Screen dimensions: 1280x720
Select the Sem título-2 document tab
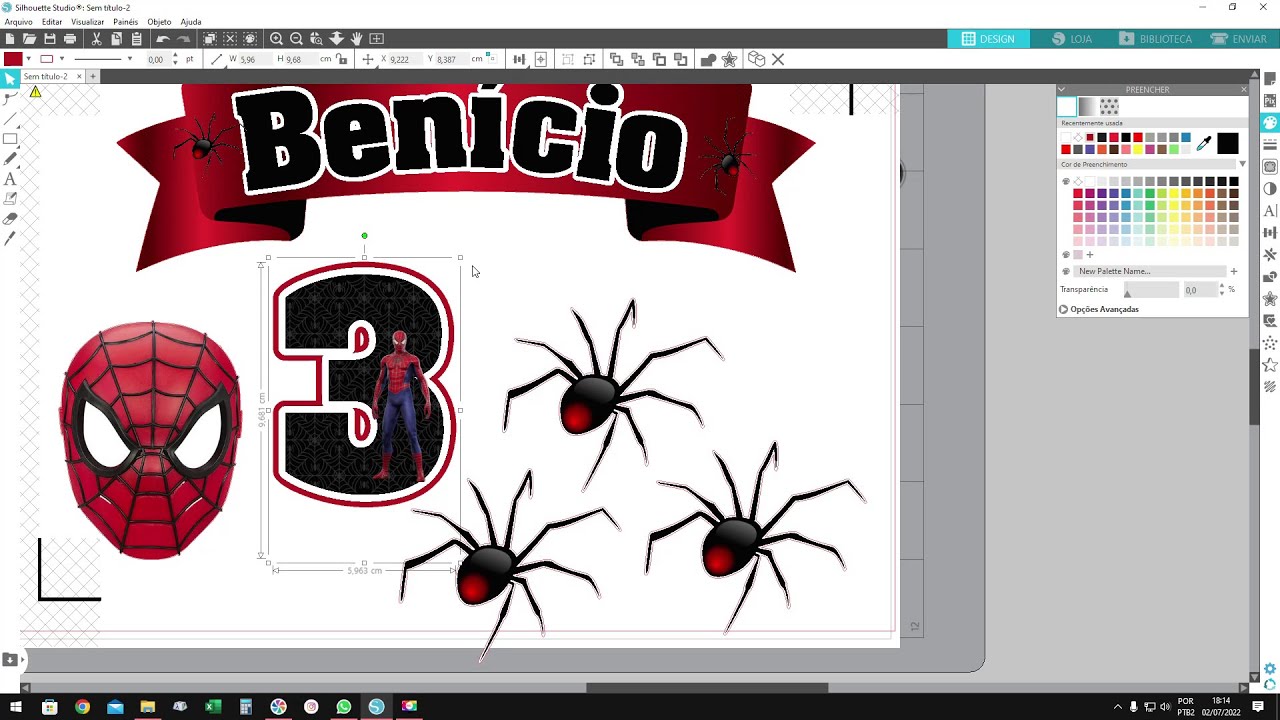tap(46, 76)
